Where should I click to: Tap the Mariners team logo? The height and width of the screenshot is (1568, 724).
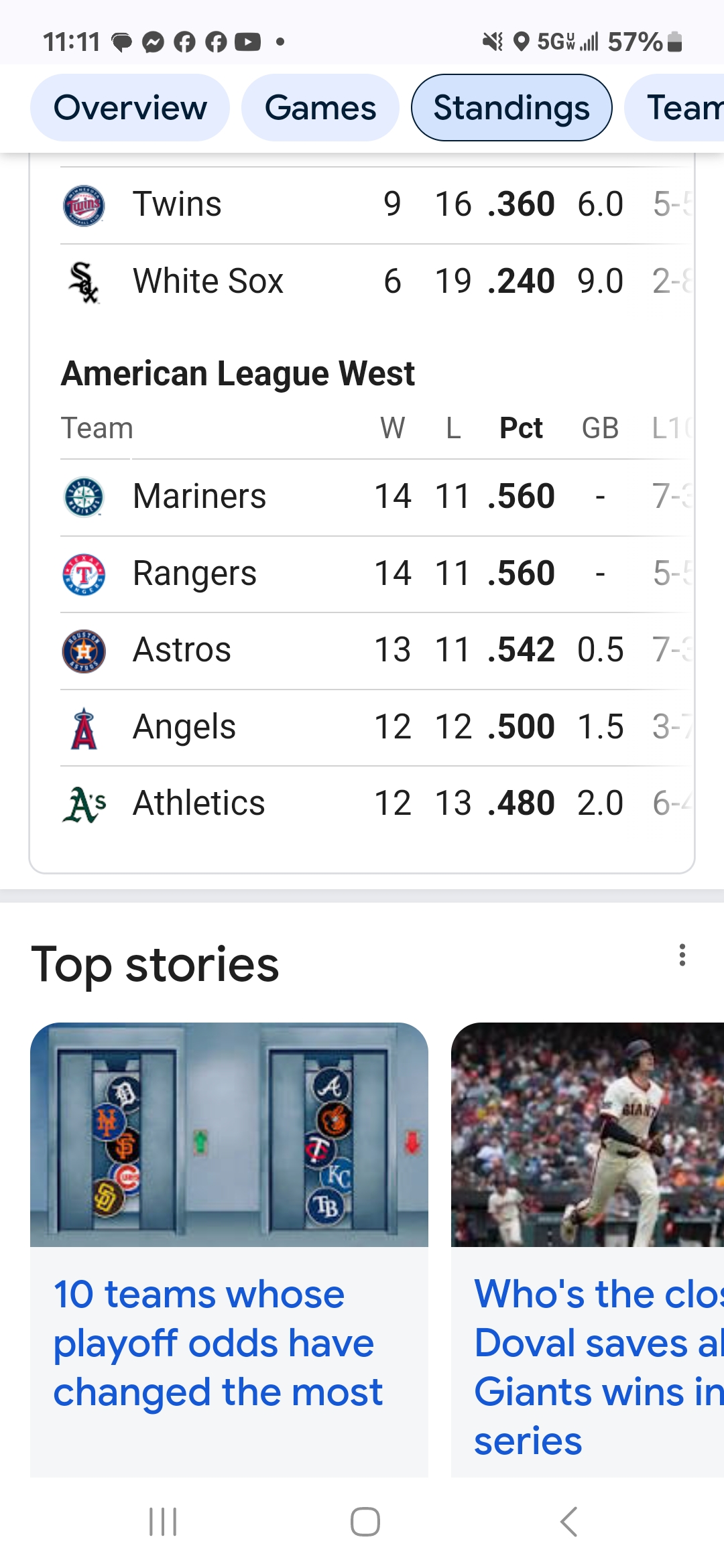point(84,497)
